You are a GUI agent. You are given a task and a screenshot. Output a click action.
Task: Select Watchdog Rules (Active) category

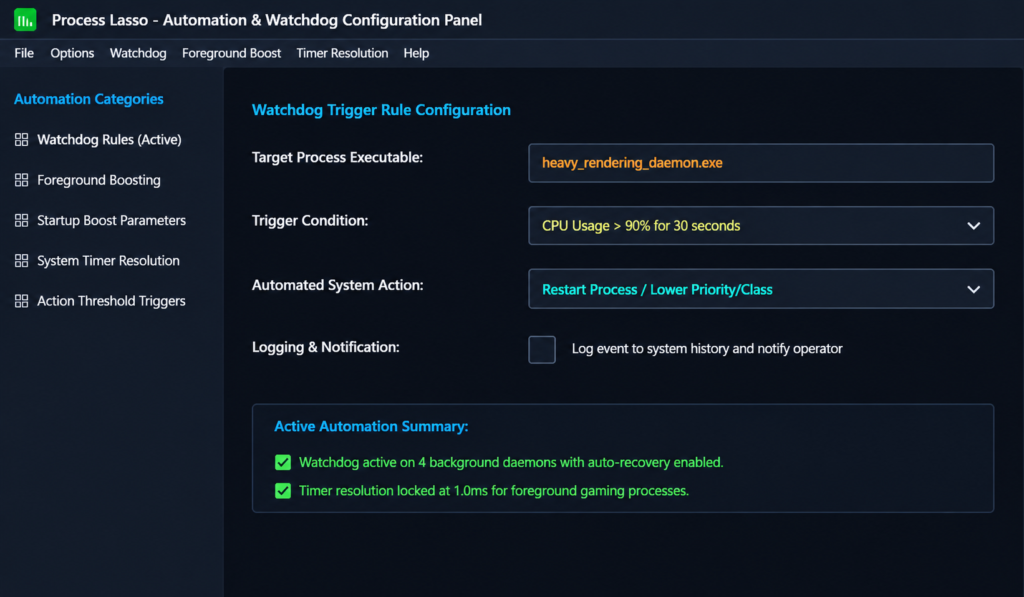click(x=109, y=139)
